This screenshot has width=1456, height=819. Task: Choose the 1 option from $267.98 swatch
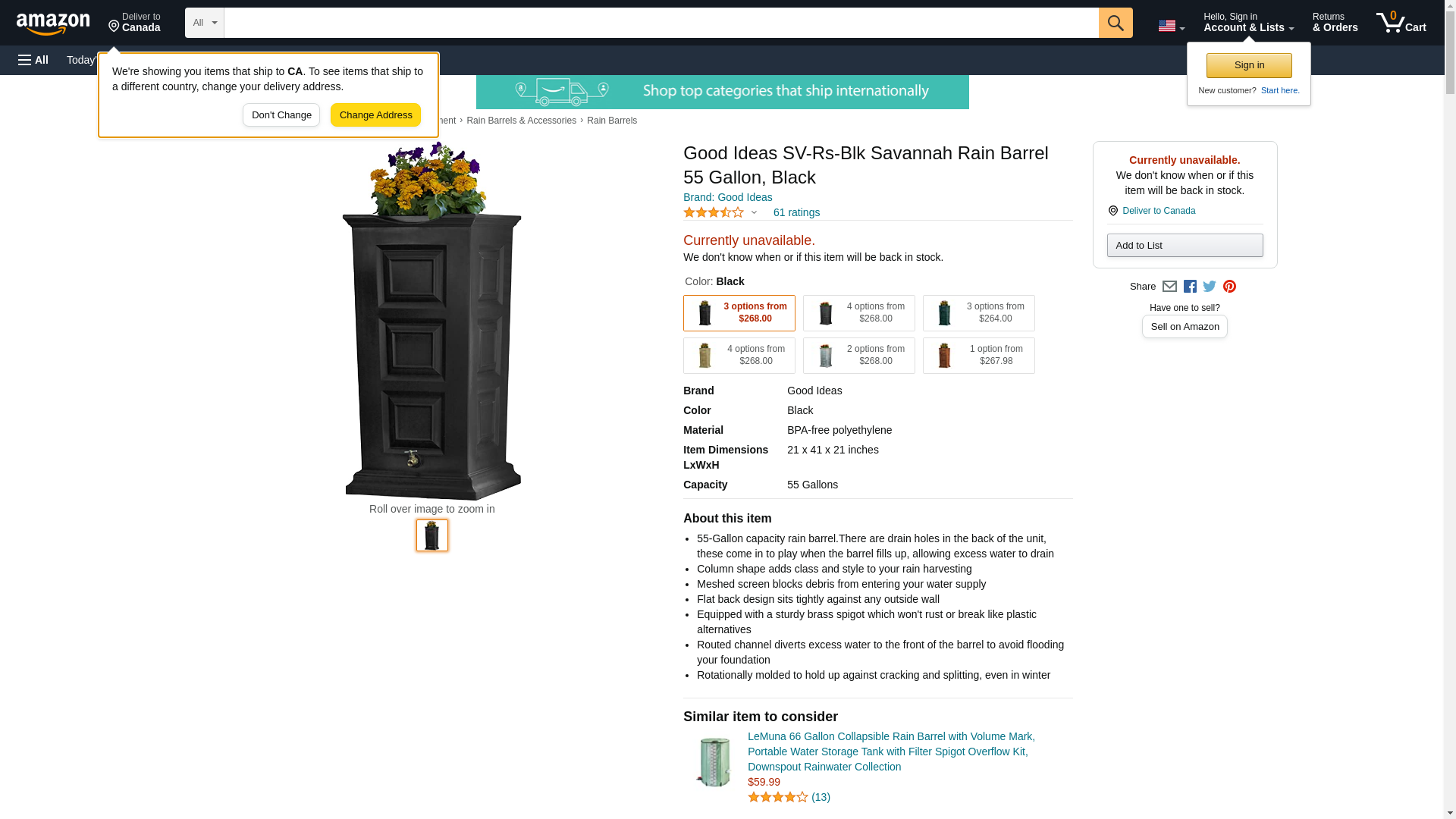[x=978, y=356]
